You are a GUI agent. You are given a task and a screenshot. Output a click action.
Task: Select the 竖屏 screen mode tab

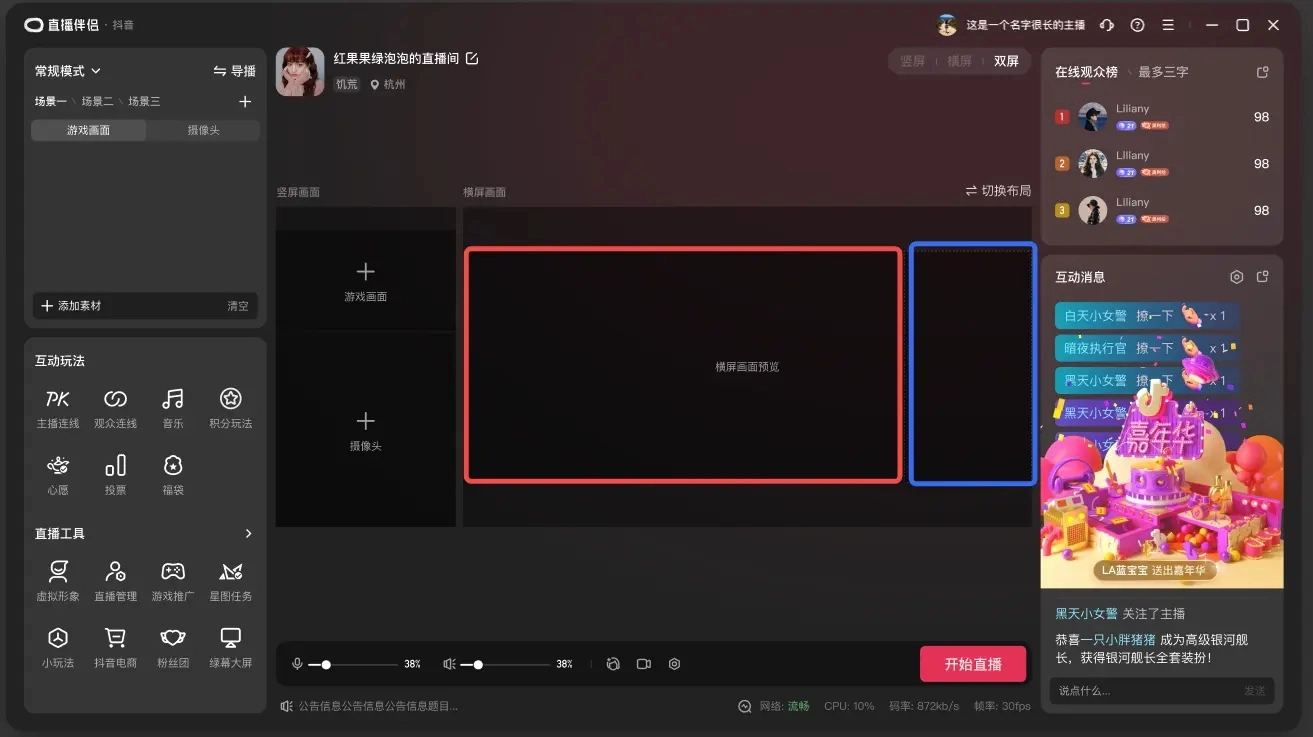pos(912,61)
